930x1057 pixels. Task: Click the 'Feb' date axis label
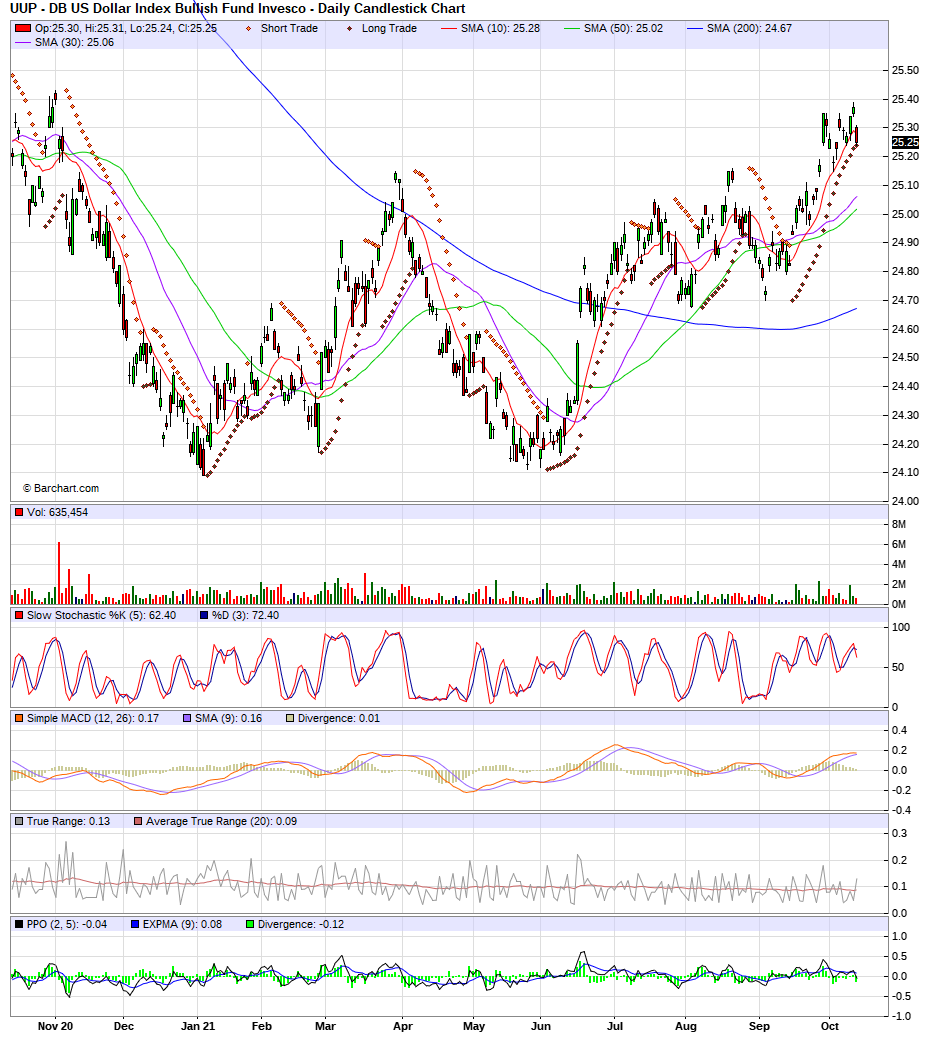click(261, 1027)
